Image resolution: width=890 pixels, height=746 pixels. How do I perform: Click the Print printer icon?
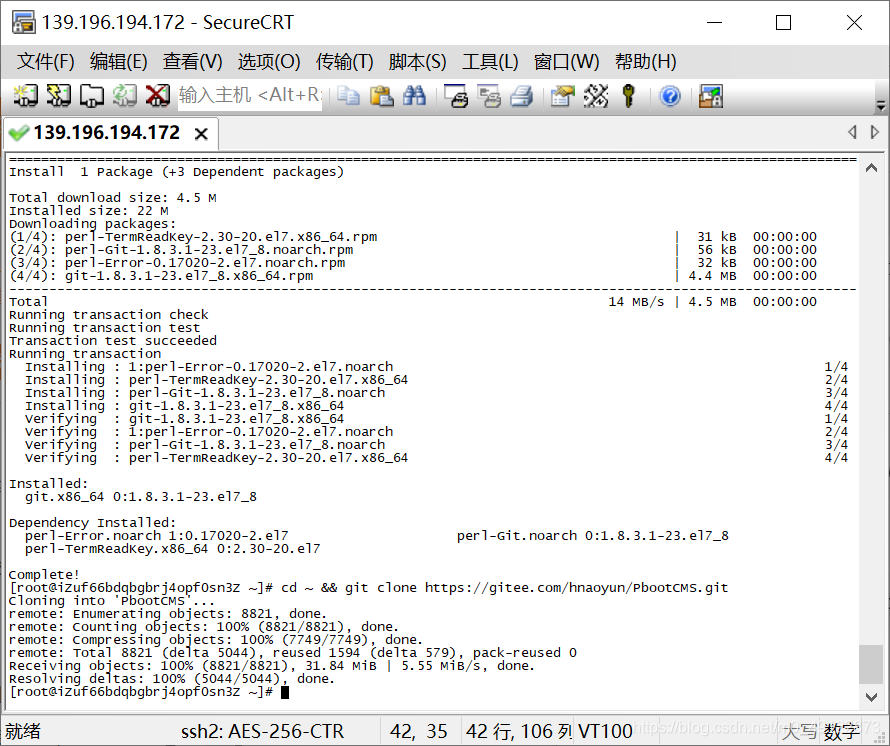click(522, 95)
